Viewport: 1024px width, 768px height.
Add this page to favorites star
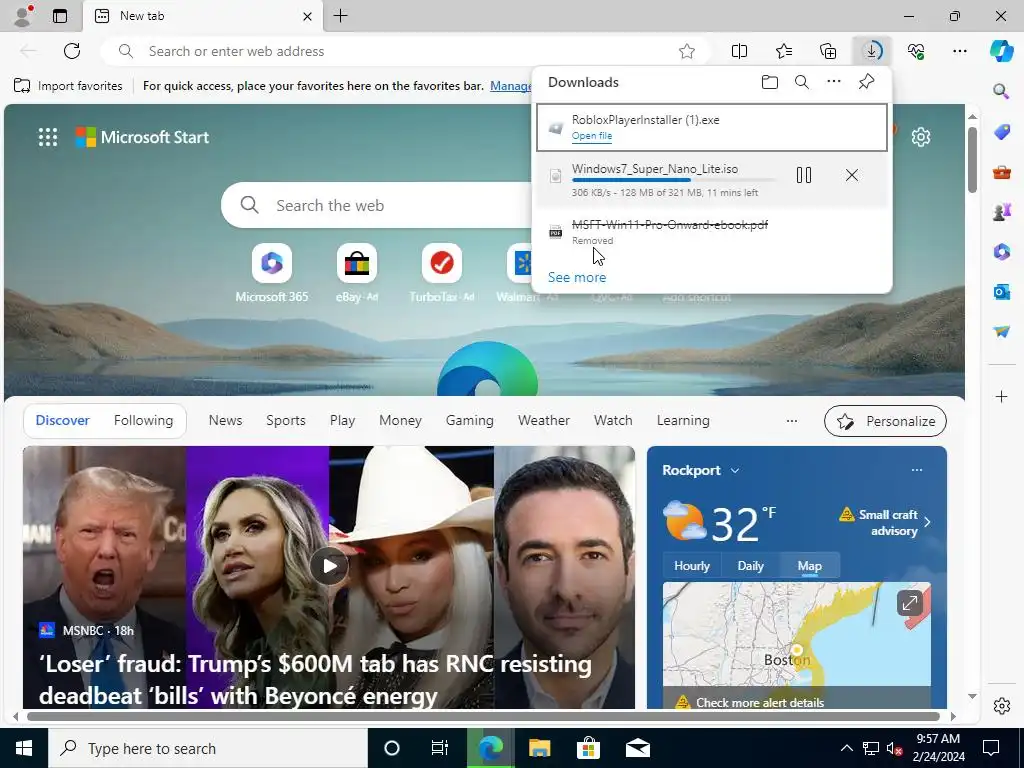(x=686, y=51)
